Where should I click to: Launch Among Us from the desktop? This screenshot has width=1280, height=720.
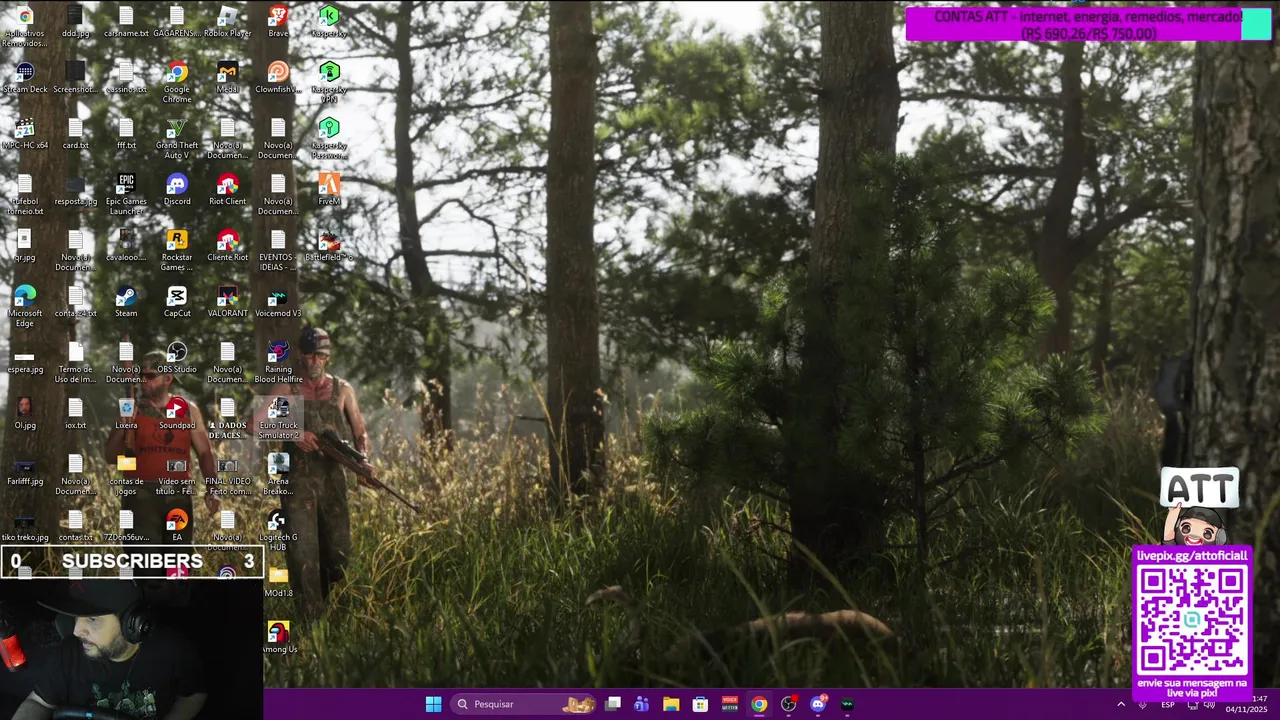pos(279,638)
